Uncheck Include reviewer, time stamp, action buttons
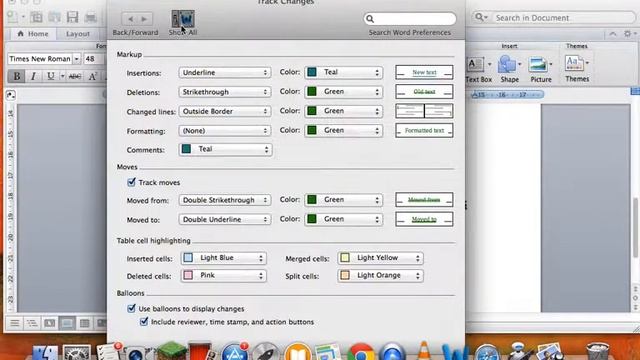 (x=144, y=322)
